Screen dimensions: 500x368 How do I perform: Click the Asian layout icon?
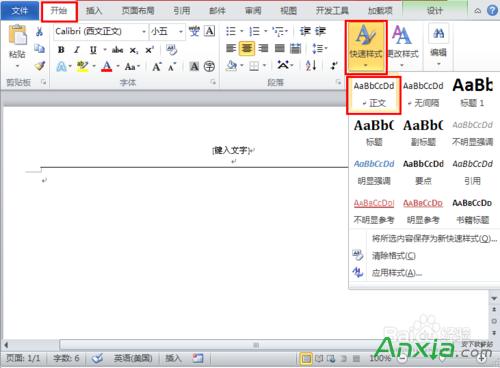tap(283, 65)
